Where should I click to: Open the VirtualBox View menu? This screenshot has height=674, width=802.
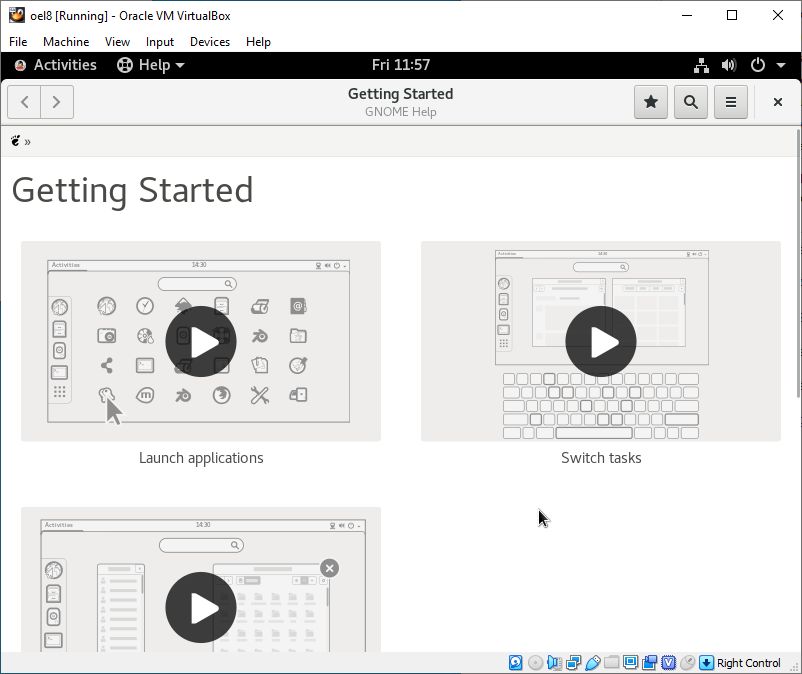click(117, 42)
